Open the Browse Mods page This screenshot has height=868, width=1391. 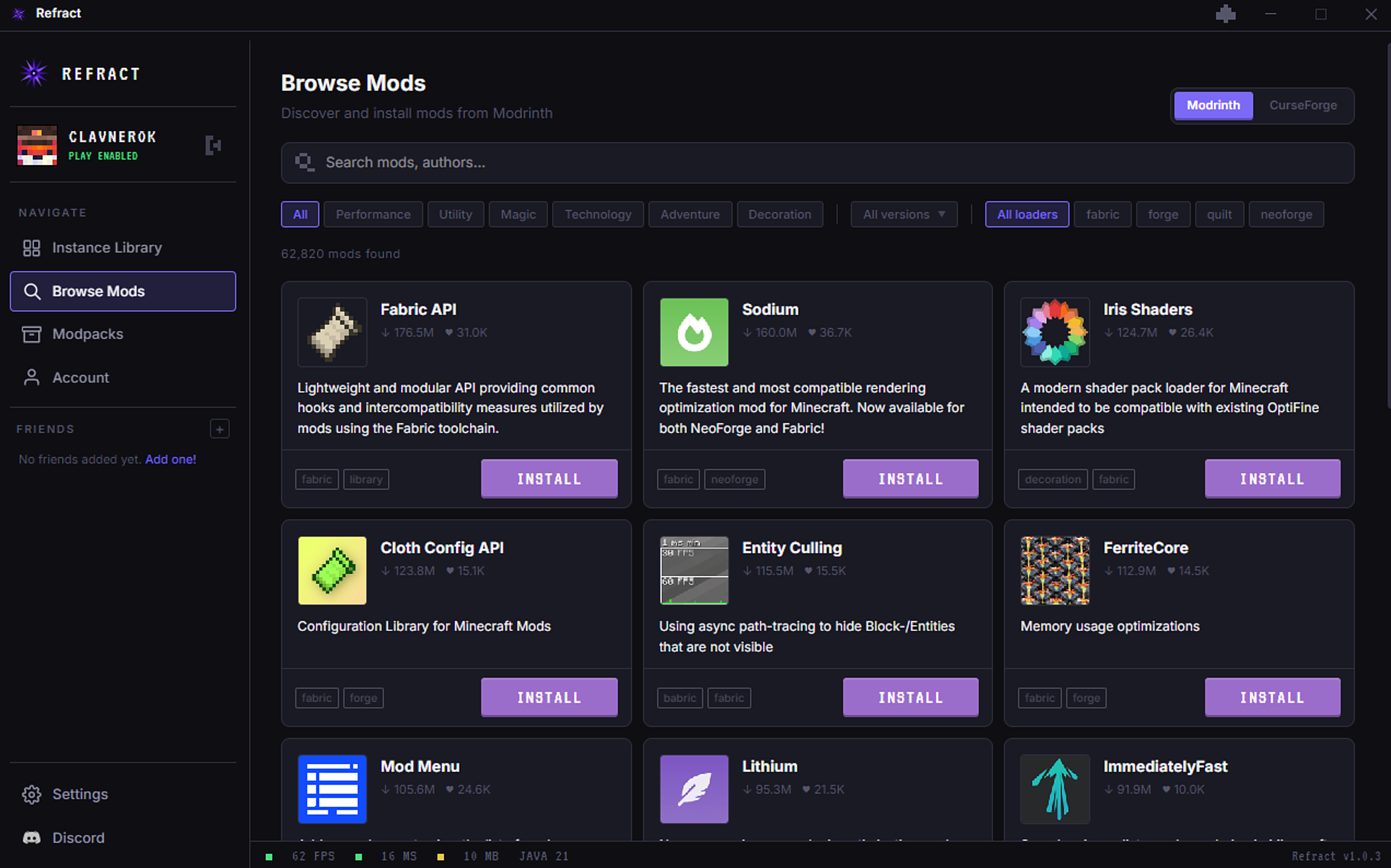coord(123,291)
